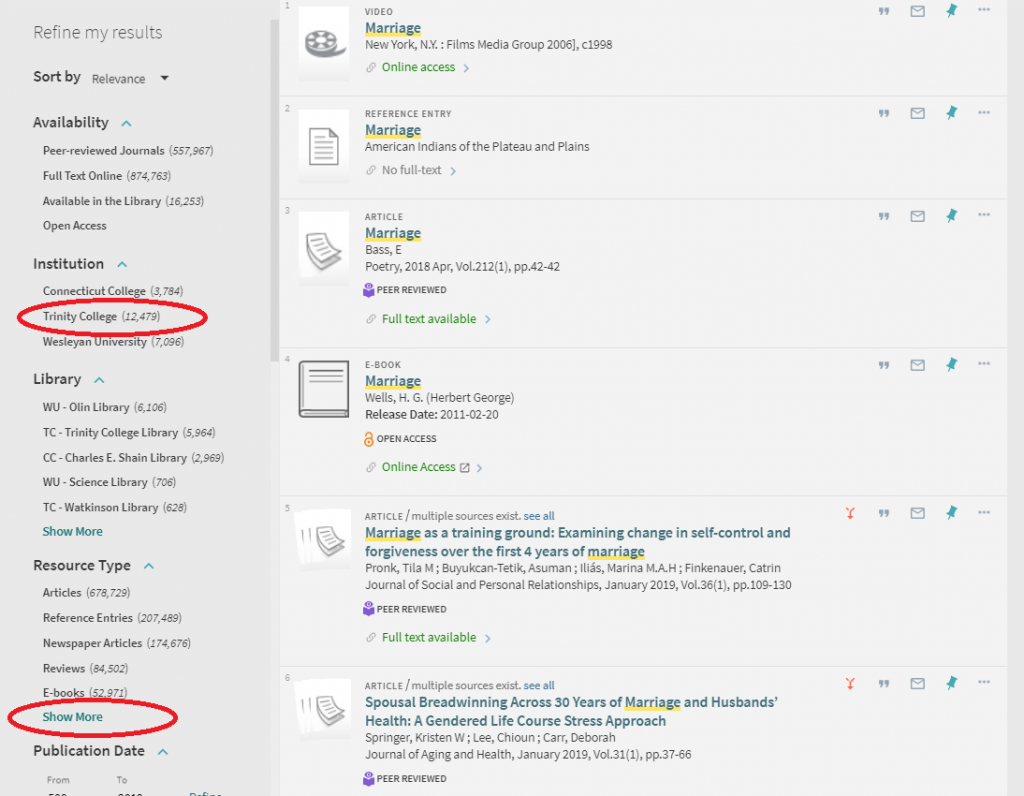This screenshot has width=1024, height=796.
Task: Show versions icon for 'Marriage as a training ground'
Action: pyautogui.click(x=850, y=513)
